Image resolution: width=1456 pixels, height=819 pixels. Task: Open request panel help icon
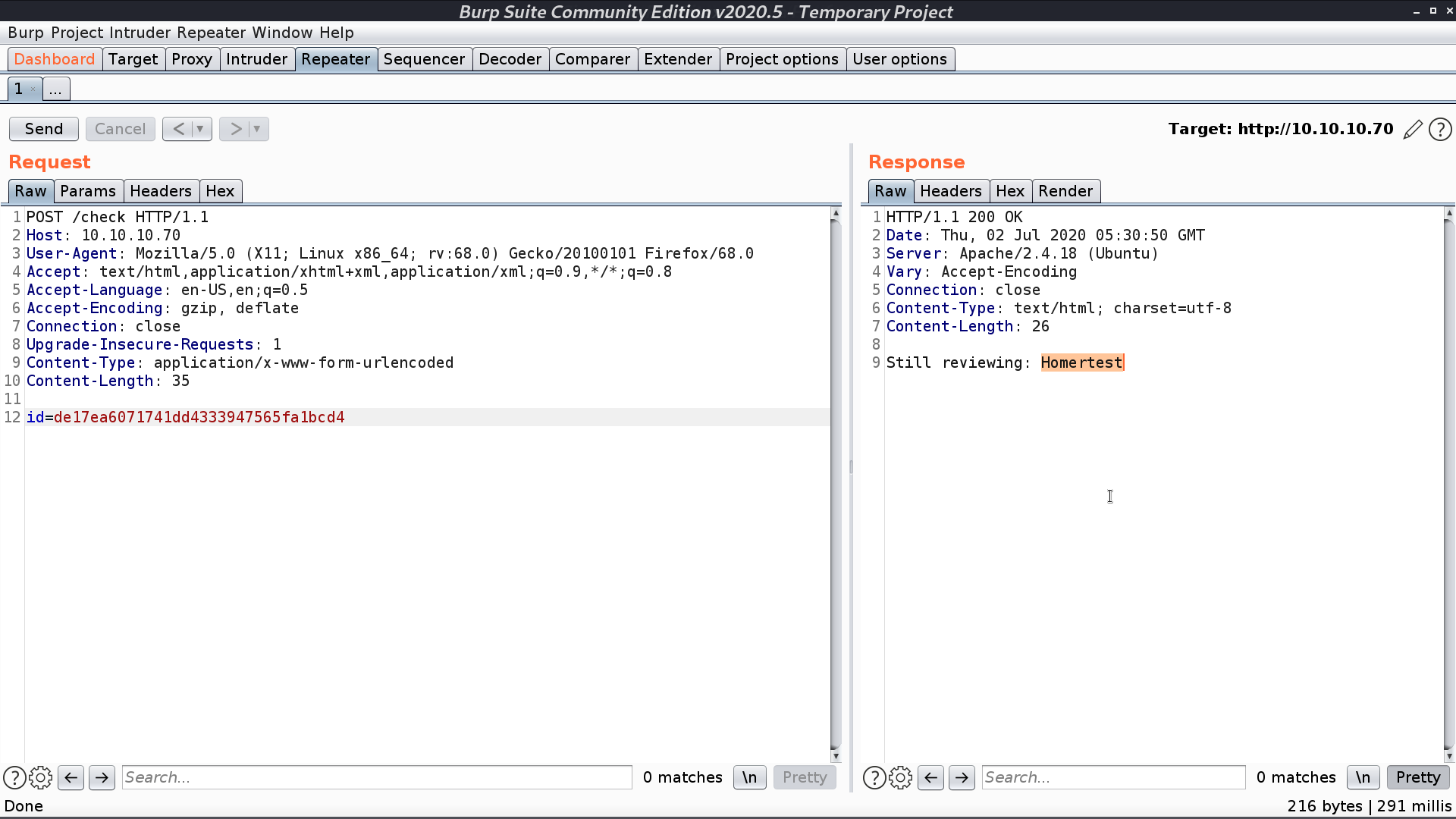pyautogui.click(x=14, y=777)
